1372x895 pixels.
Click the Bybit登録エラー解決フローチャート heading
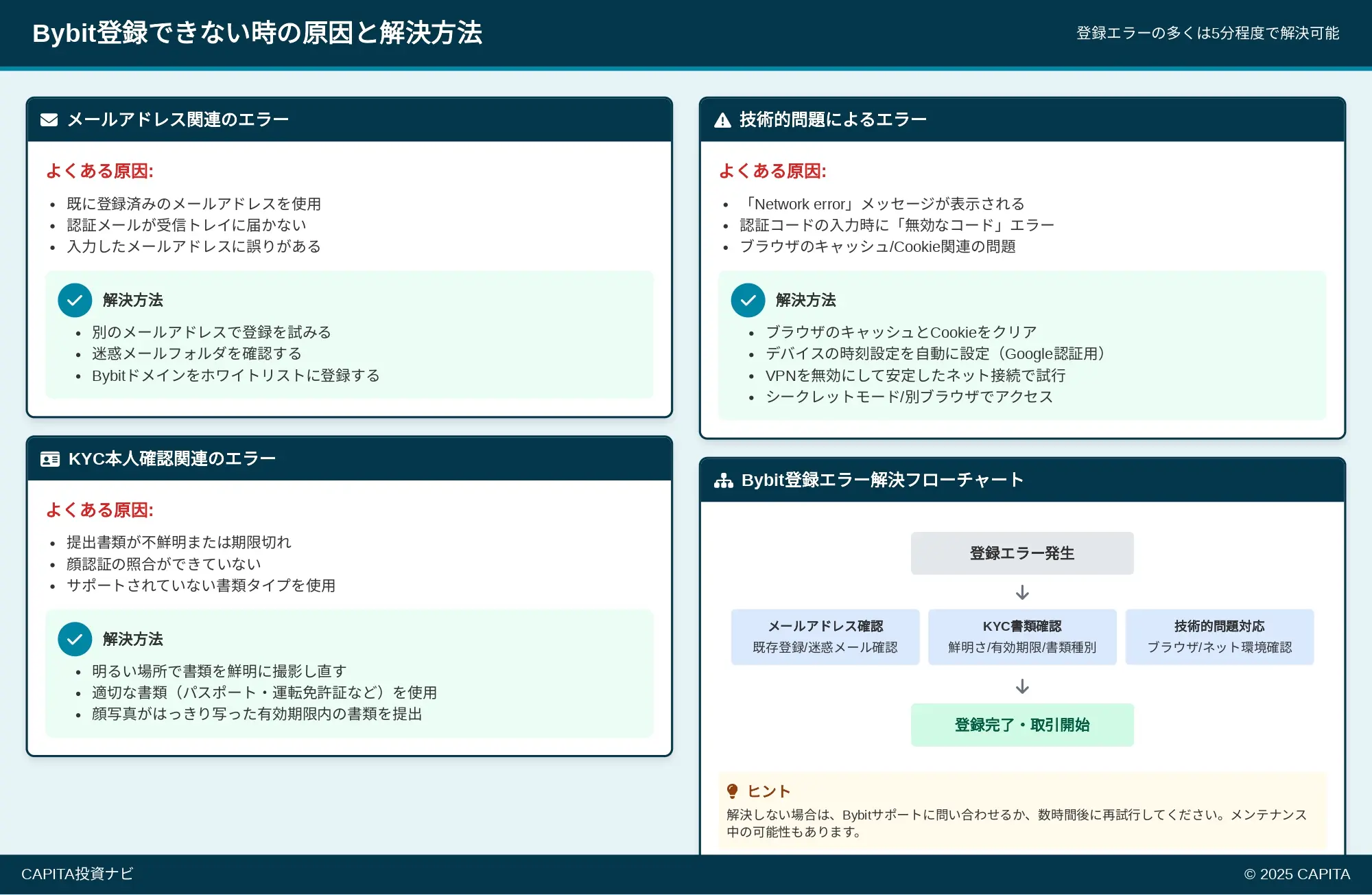(x=882, y=480)
